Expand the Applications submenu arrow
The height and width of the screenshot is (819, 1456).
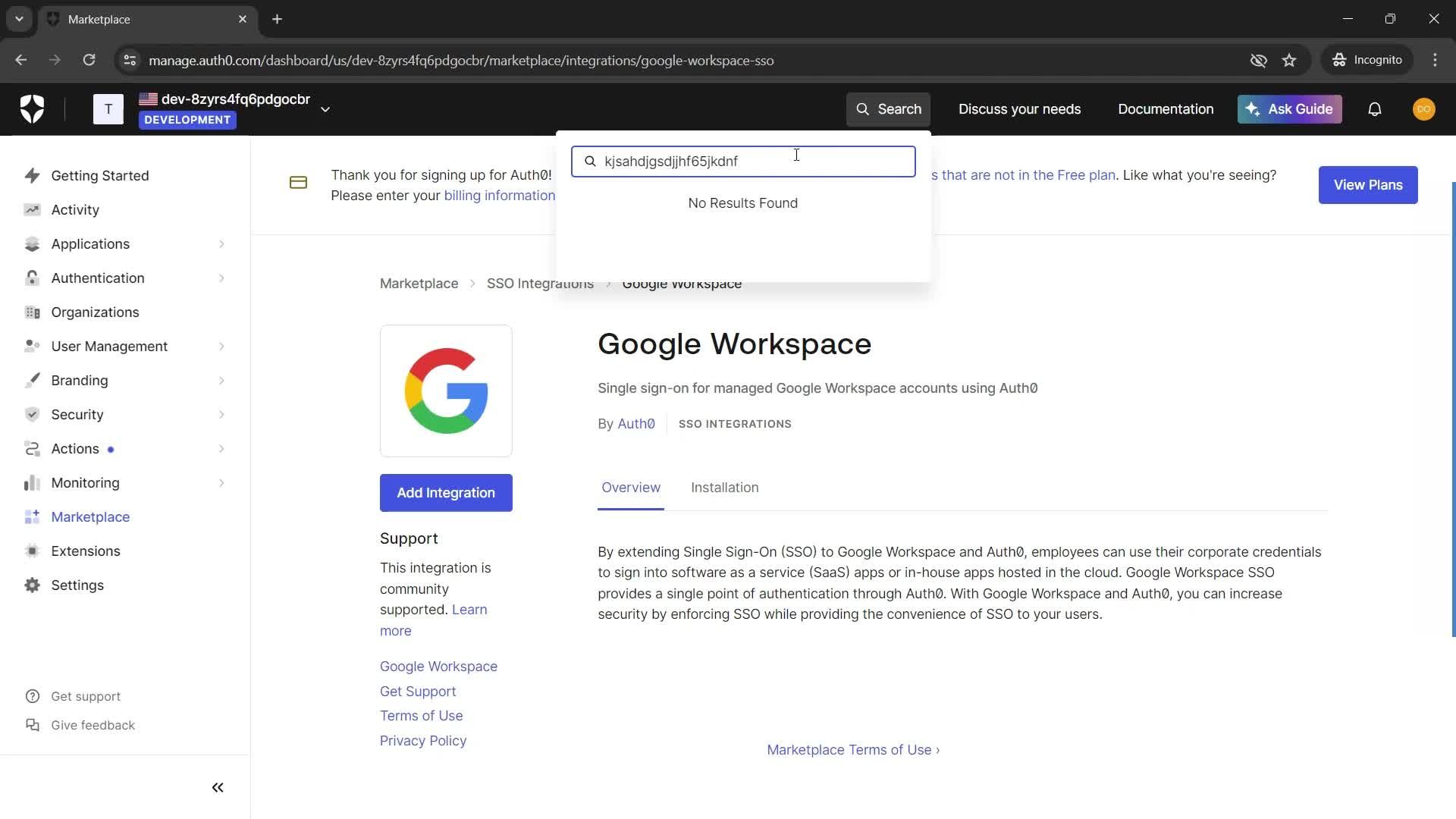pyautogui.click(x=221, y=244)
